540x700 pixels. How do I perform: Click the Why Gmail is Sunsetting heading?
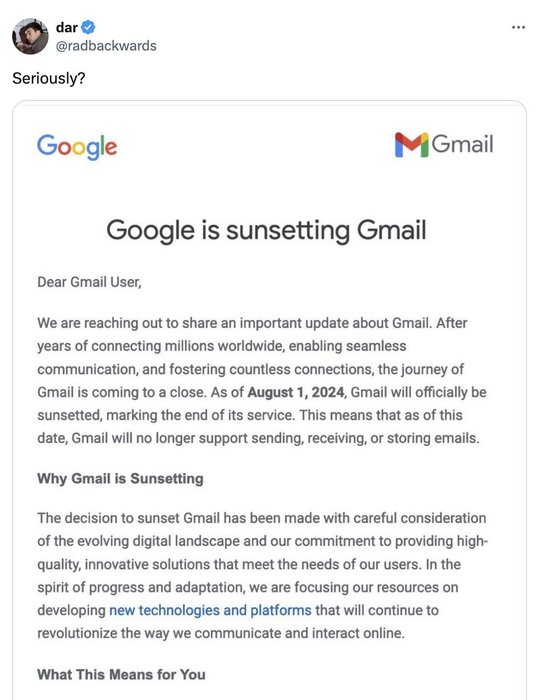120,478
